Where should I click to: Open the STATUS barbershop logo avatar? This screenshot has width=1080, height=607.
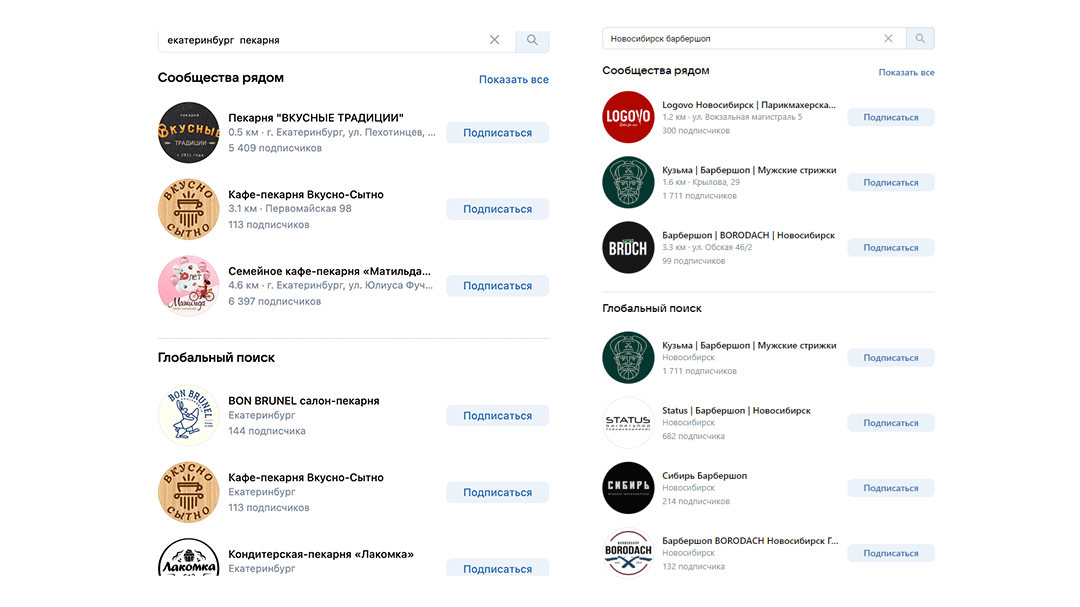click(x=628, y=422)
